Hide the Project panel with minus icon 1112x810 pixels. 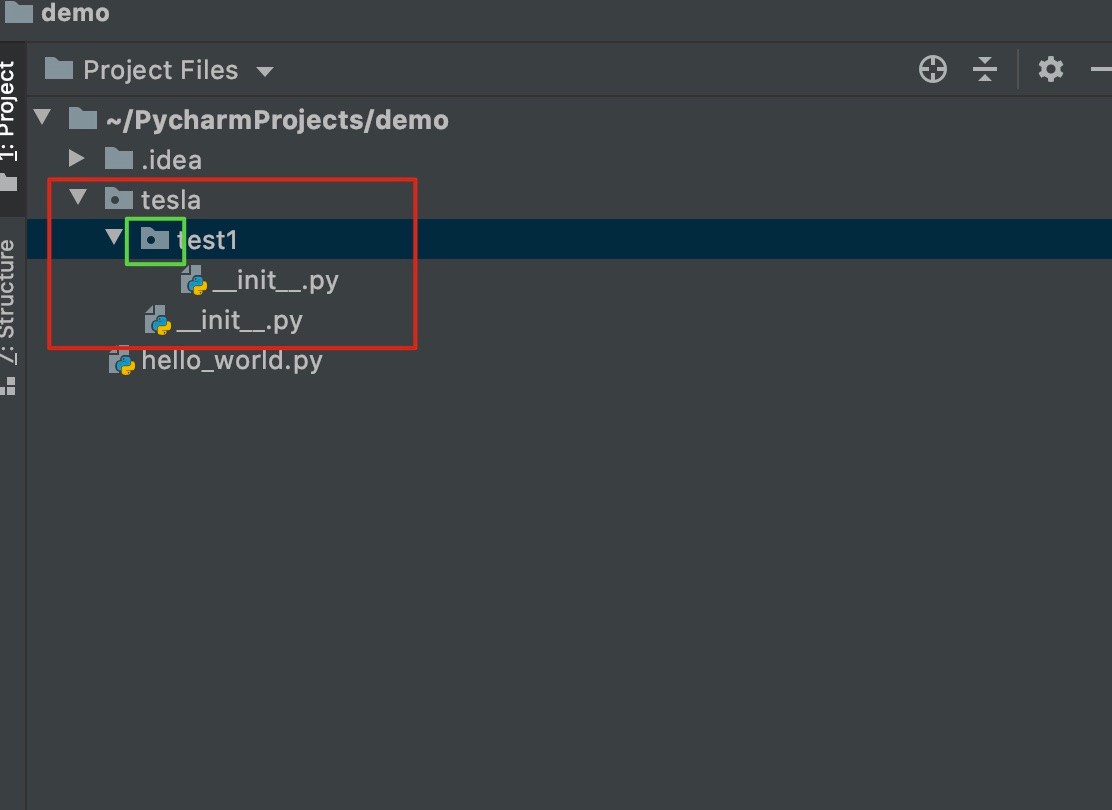point(1102,70)
